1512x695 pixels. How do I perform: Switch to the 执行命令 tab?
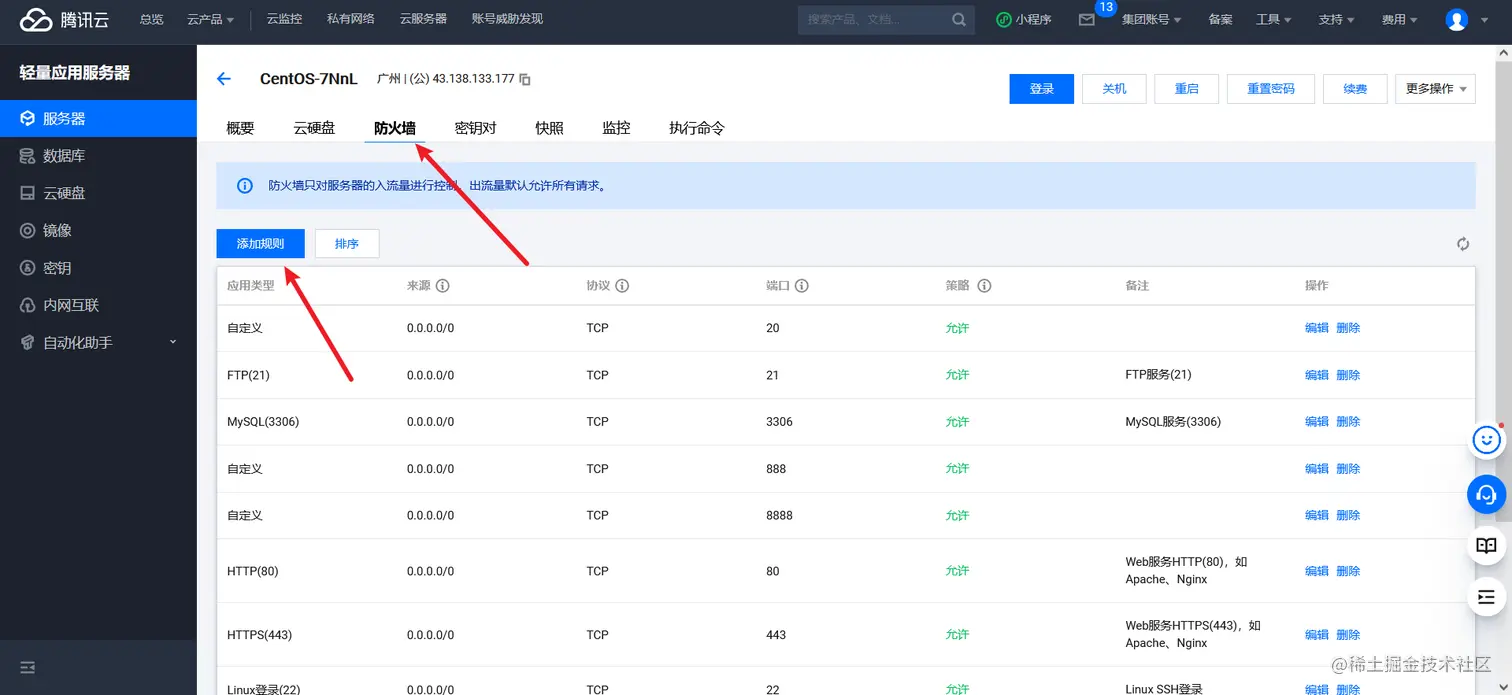tap(697, 128)
